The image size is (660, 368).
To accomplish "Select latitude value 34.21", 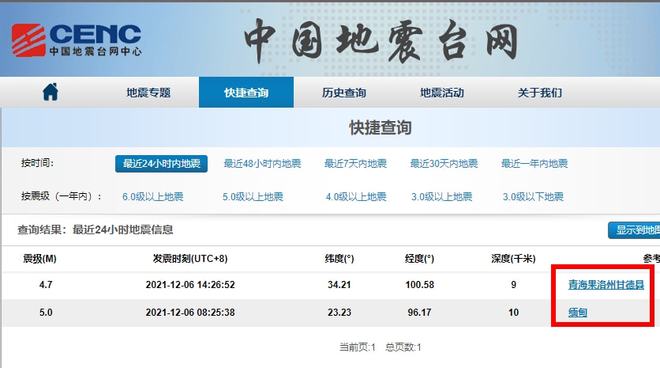I will [339, 285].
